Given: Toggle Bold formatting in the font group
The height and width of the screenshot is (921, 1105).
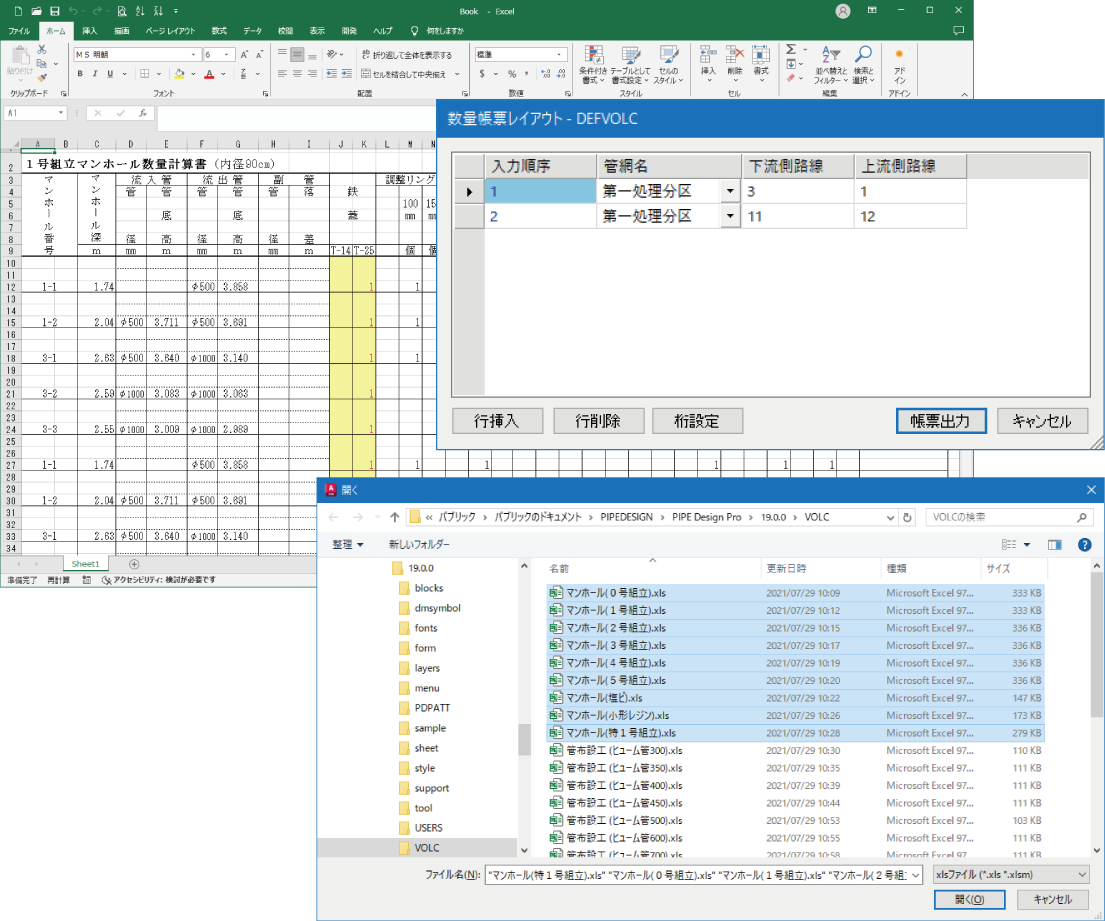Looking at the screenshot, I should pos(81,74).
